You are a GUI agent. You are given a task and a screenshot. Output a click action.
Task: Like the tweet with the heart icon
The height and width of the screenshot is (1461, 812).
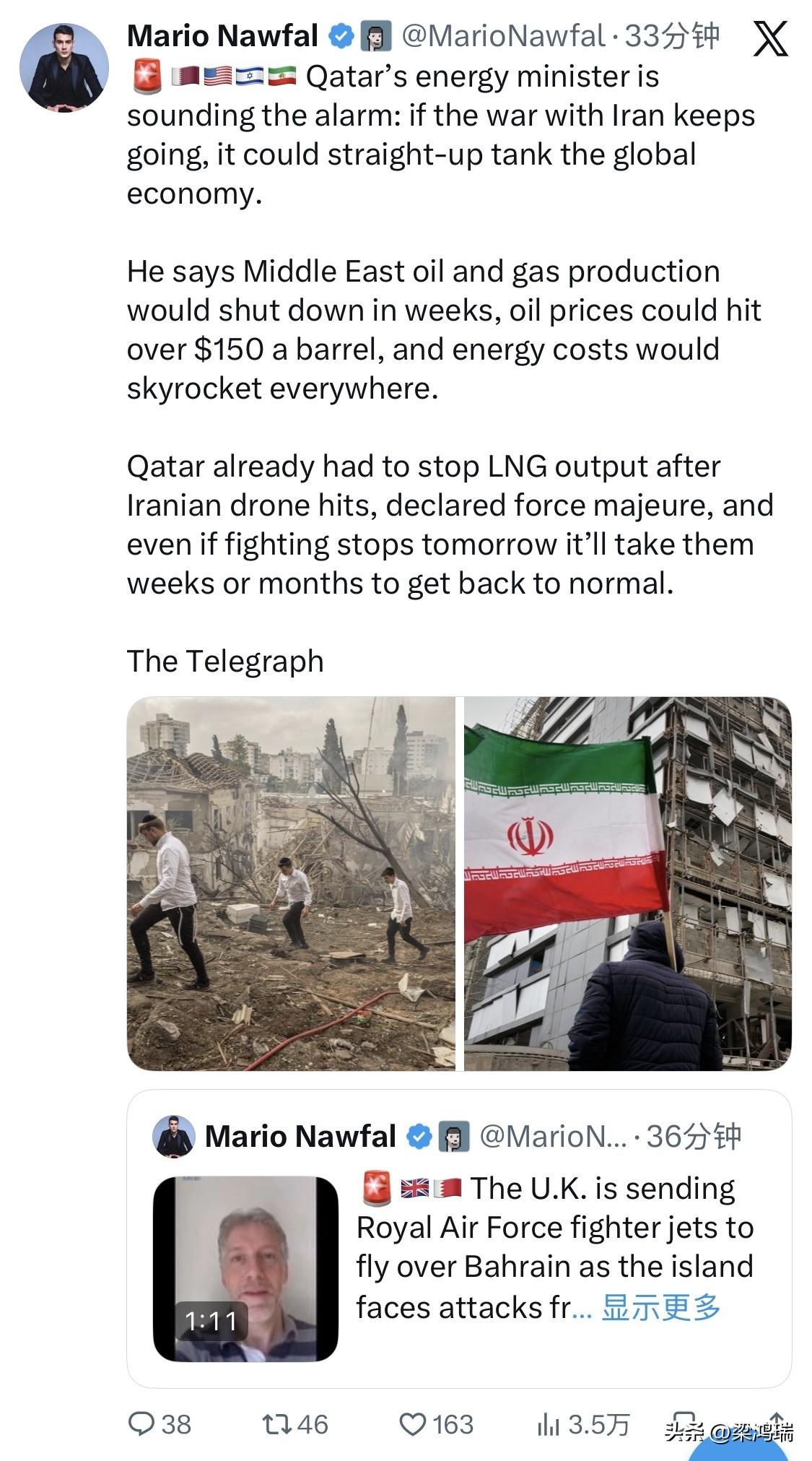(412, 1423)
